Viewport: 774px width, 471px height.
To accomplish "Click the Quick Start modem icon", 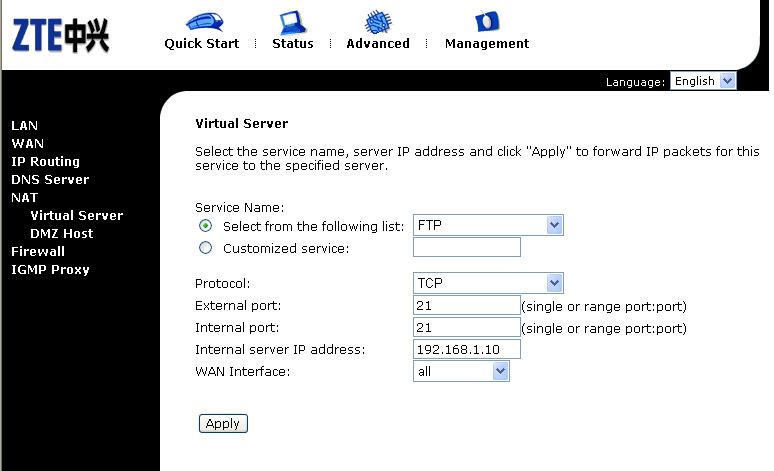I will tap(204, 22).
